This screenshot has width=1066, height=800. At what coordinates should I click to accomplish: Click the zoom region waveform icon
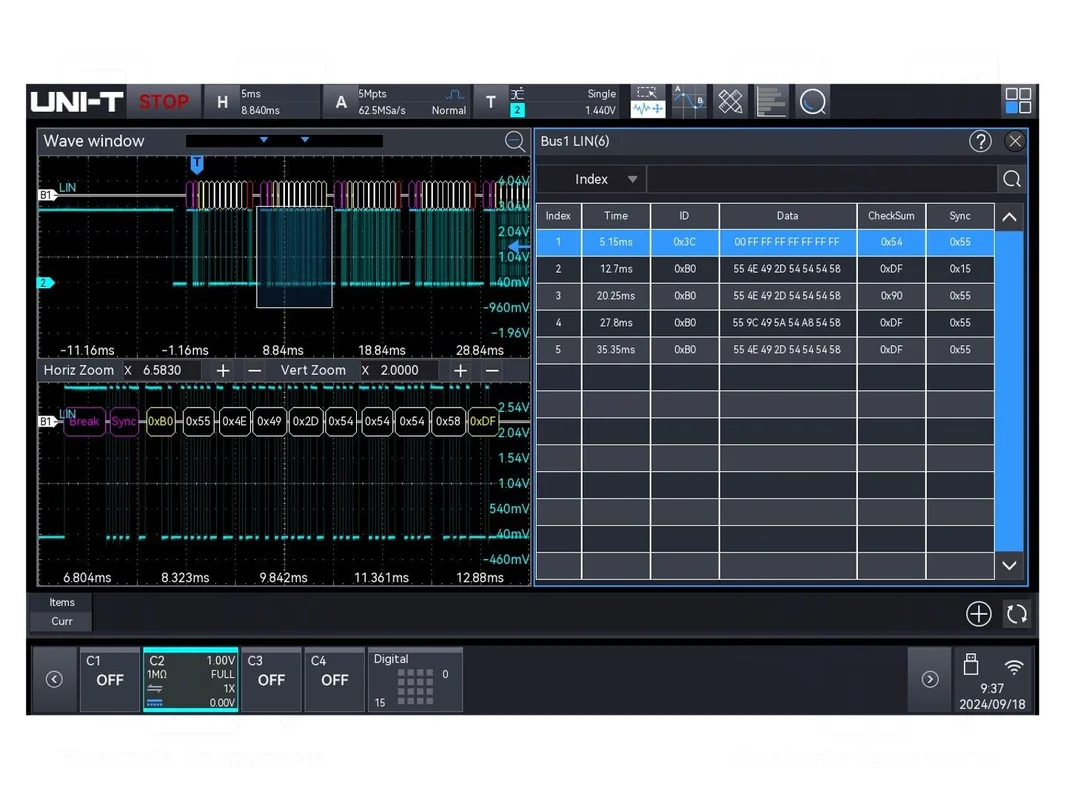[647, 102]
